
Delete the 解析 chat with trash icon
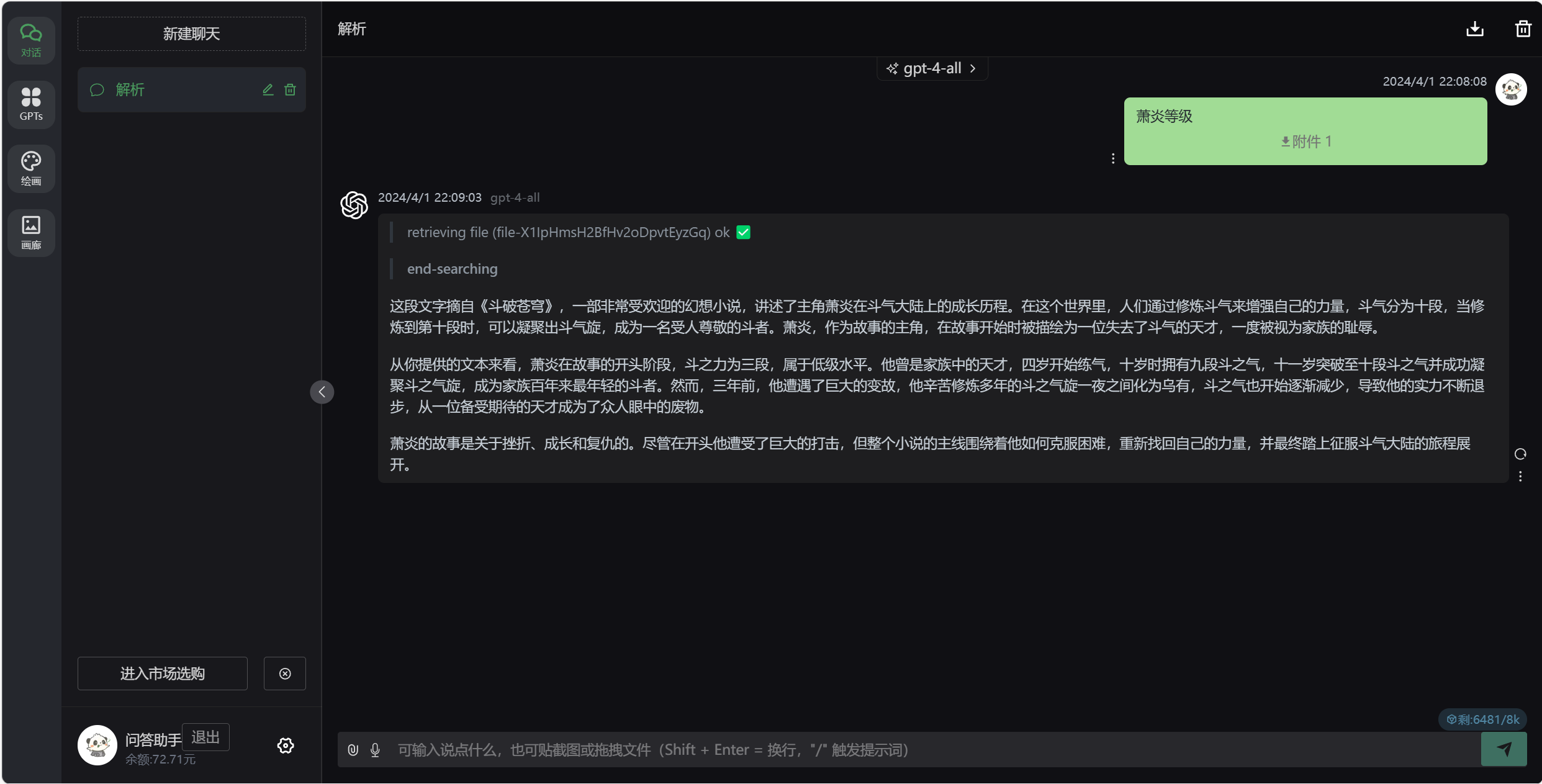(290, 90)
